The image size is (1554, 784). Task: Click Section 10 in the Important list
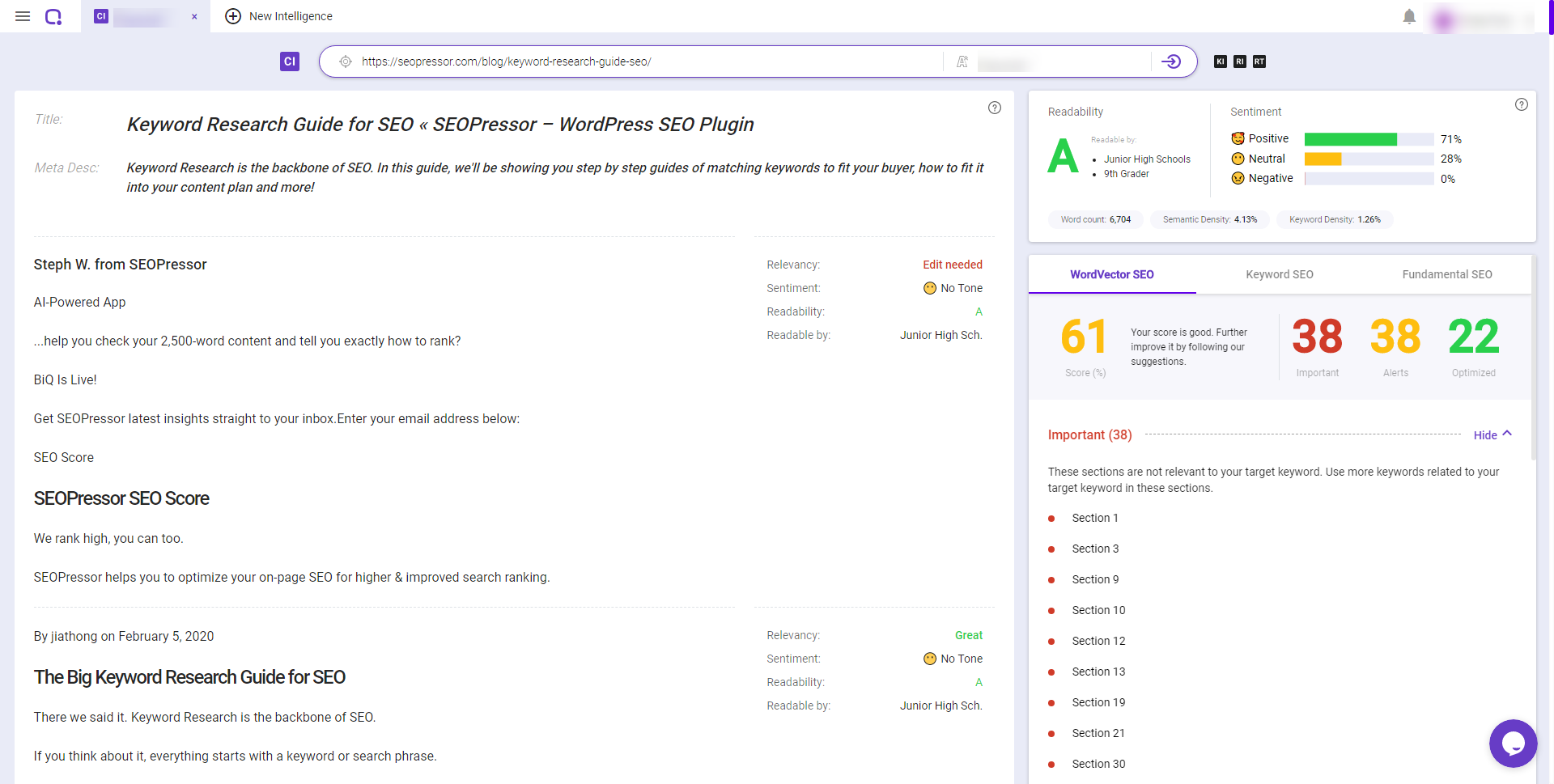1098,610
